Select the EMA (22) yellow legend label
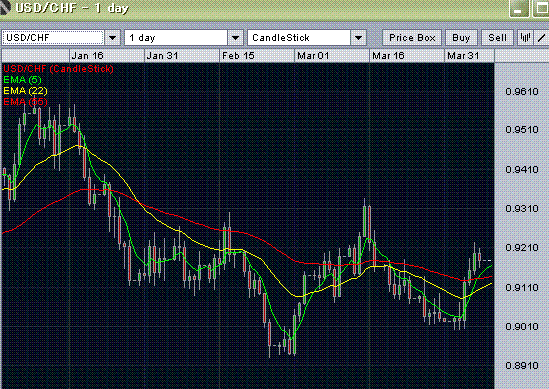Image resolution: width=549 pixels, height=389 pixels. 25,91
